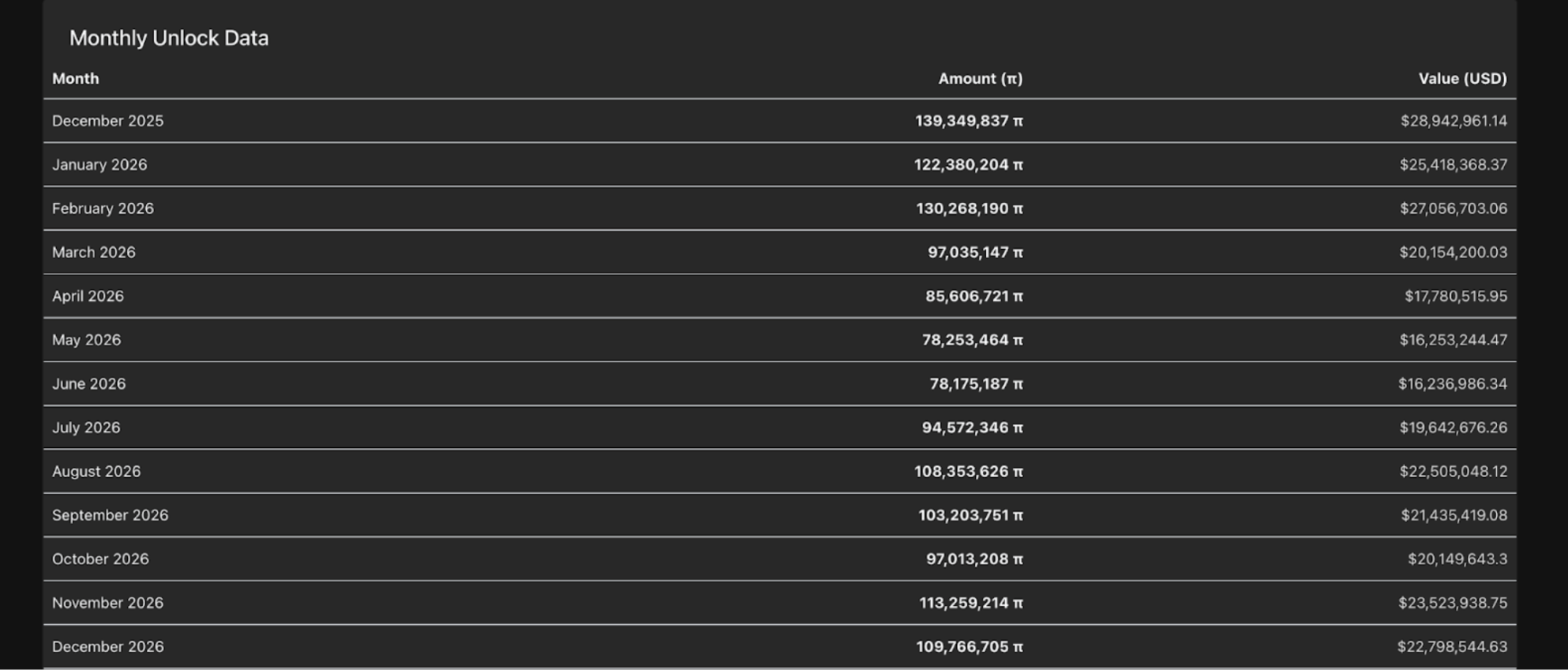The height and width of the screenshot is (670, 1568).
Task: Click the April 2026 value $17,780,515.95
Action: (1455, 296)
